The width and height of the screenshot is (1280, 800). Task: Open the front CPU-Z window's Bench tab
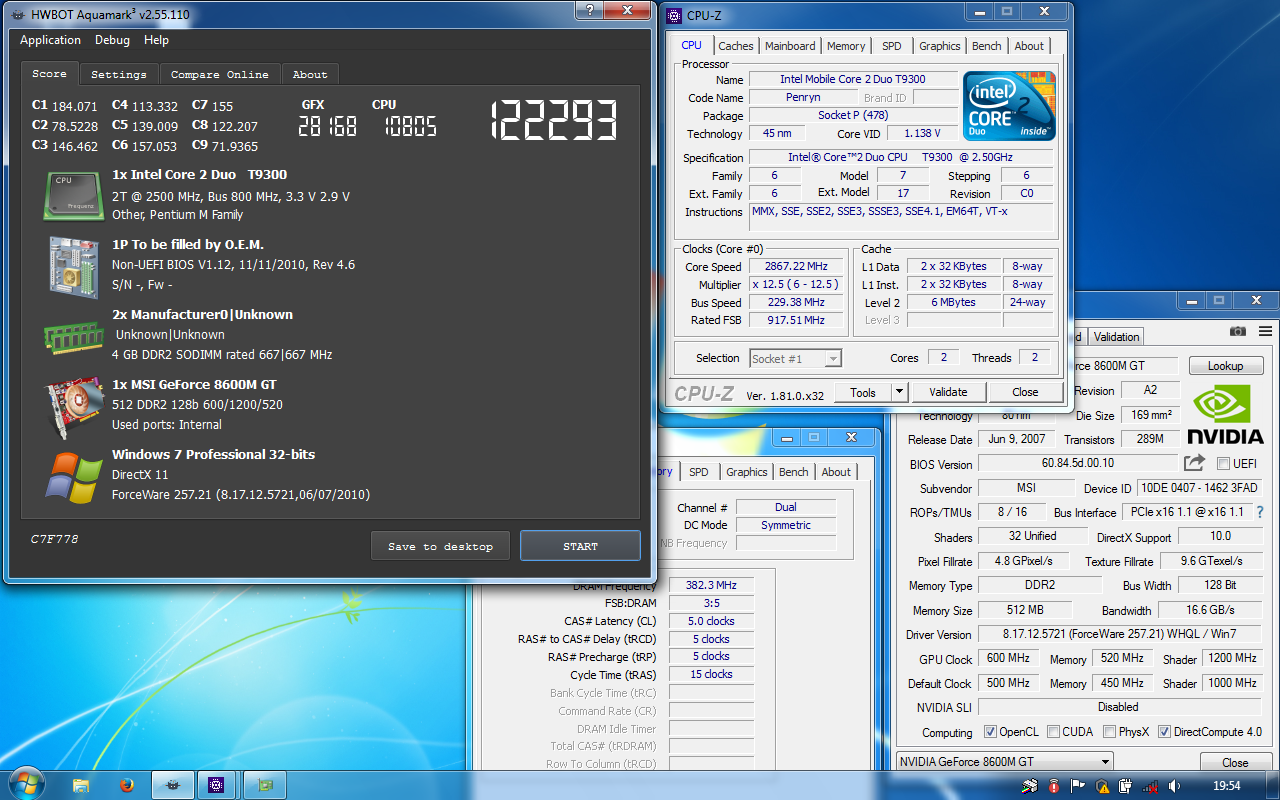pyautogui.click(x=987, y=46)
